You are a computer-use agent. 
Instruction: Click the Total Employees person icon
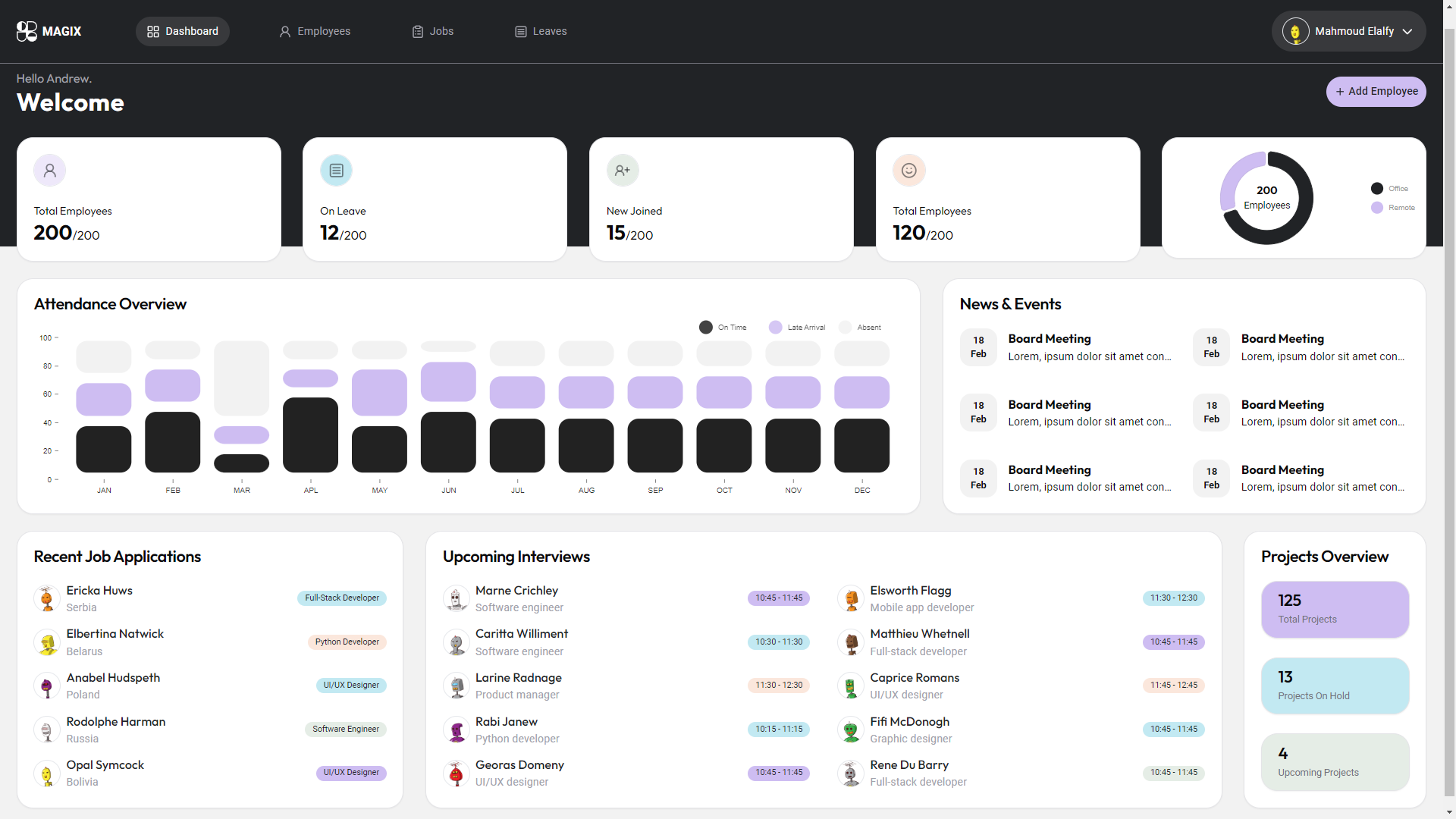tap(49, 170)
